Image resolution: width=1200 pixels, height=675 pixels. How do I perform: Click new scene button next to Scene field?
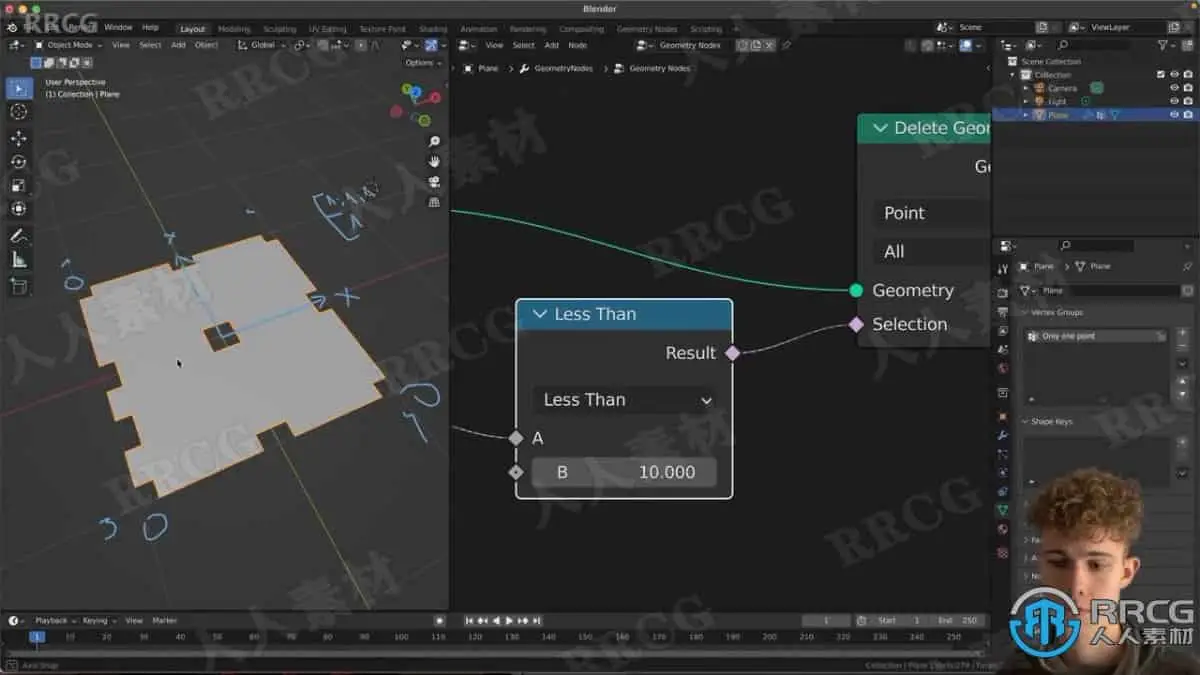(x=1042, y=27)
